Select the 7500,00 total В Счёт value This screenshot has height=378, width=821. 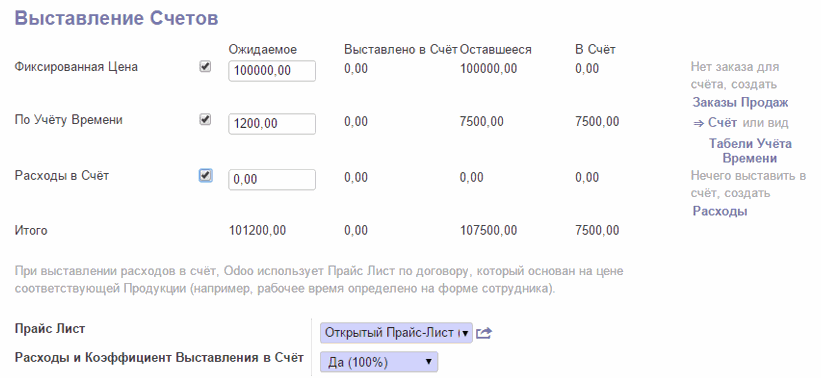coord(597,230)
